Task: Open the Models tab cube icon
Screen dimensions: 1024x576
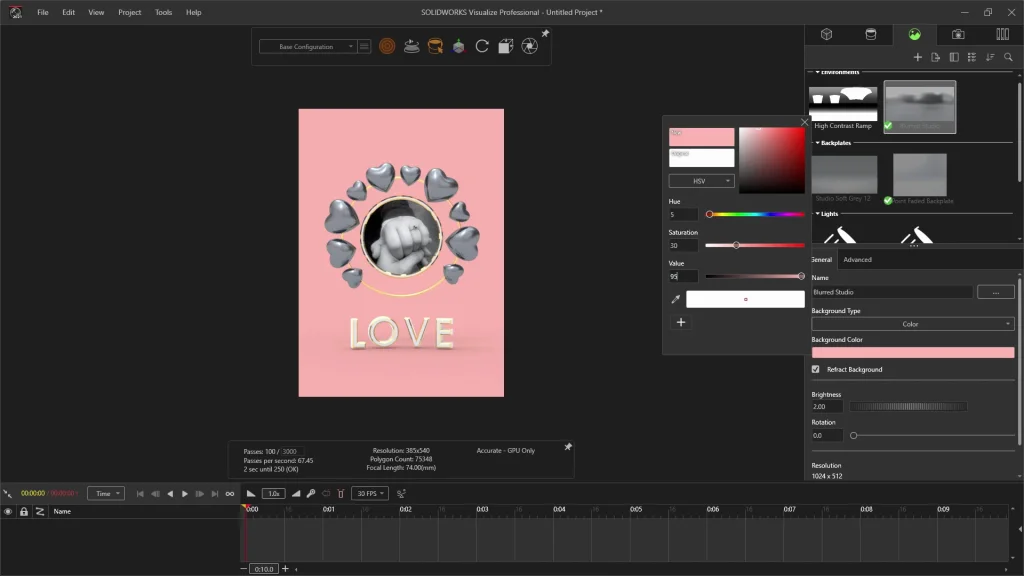Action: [827, 34]
